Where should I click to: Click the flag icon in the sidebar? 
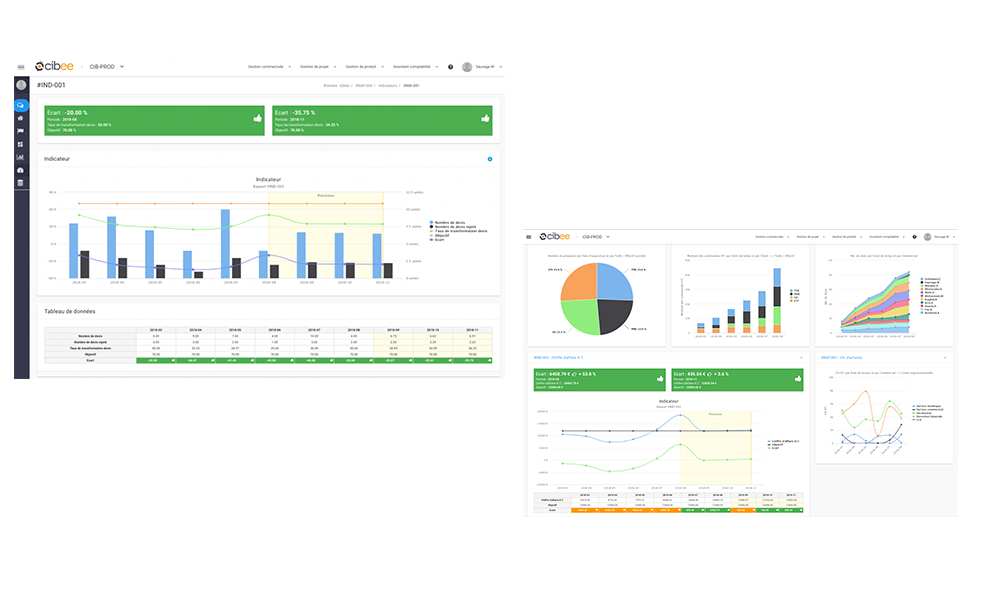coord(21,131)
